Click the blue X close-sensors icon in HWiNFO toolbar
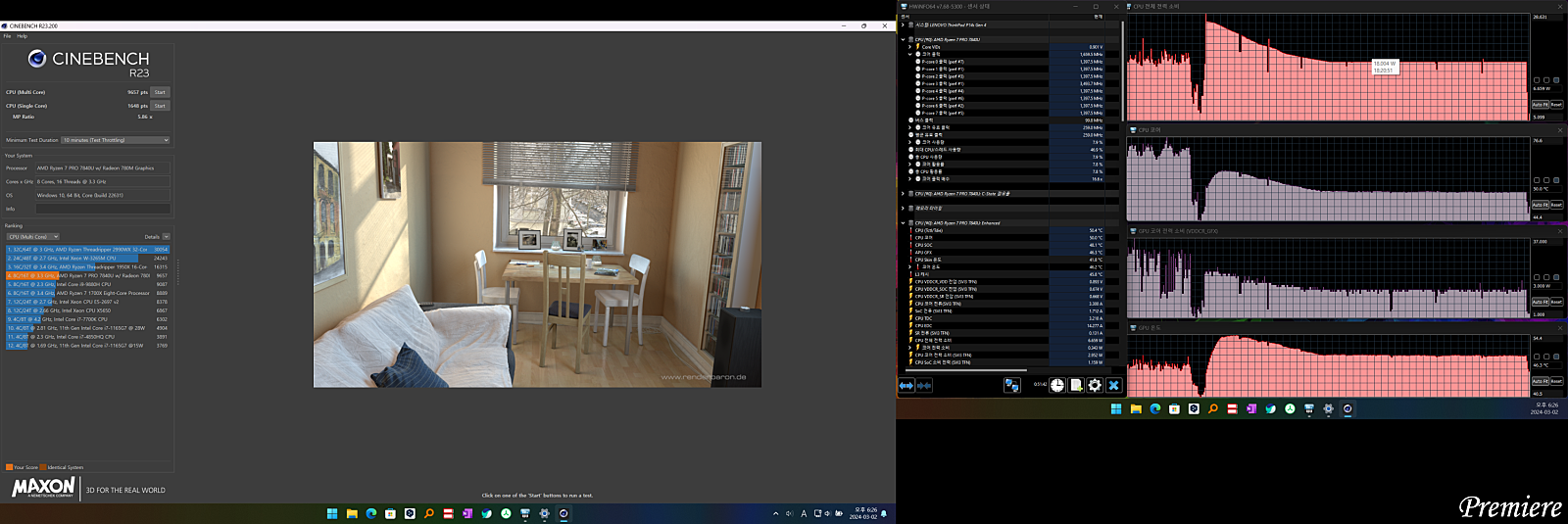The height and width of the screenshot is (524, 1568). point(1113,386)
